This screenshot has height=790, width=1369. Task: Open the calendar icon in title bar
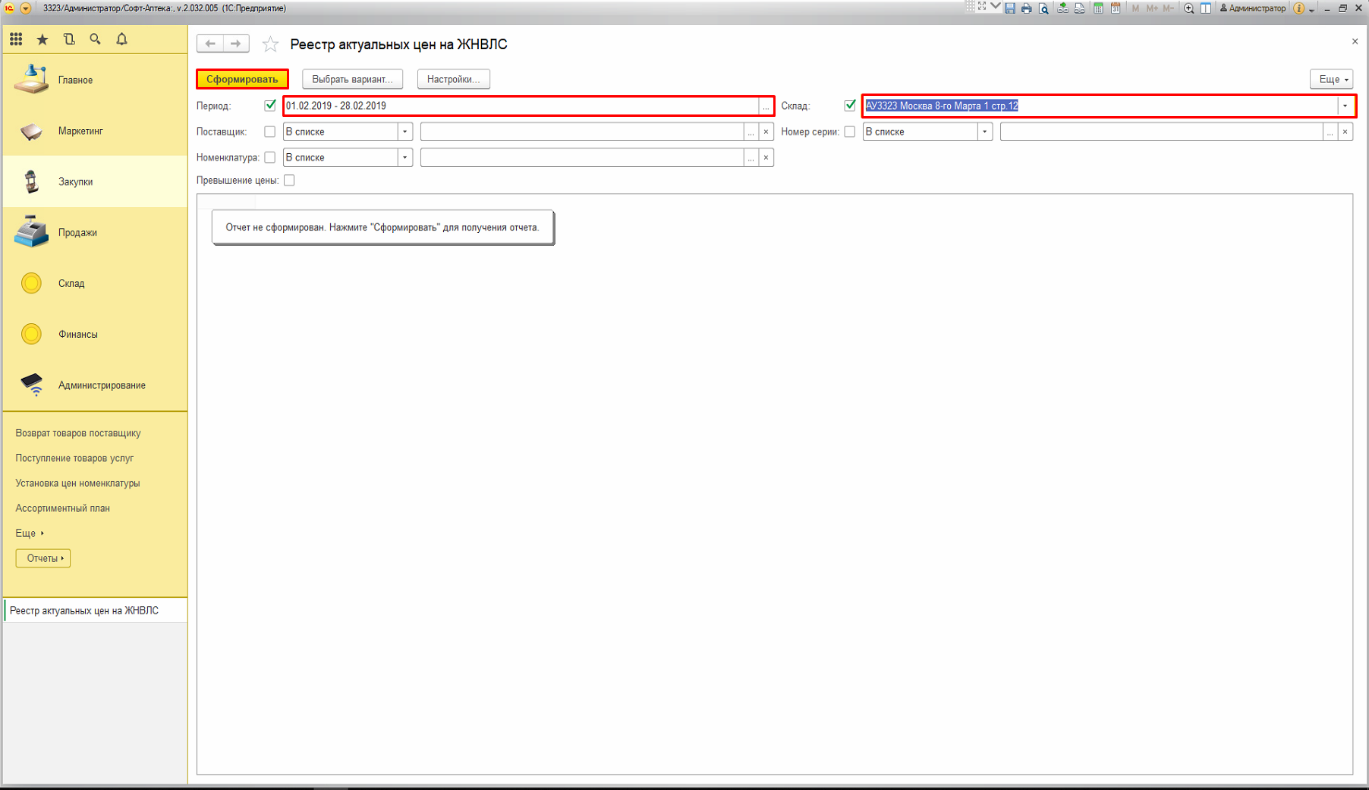1114,8
